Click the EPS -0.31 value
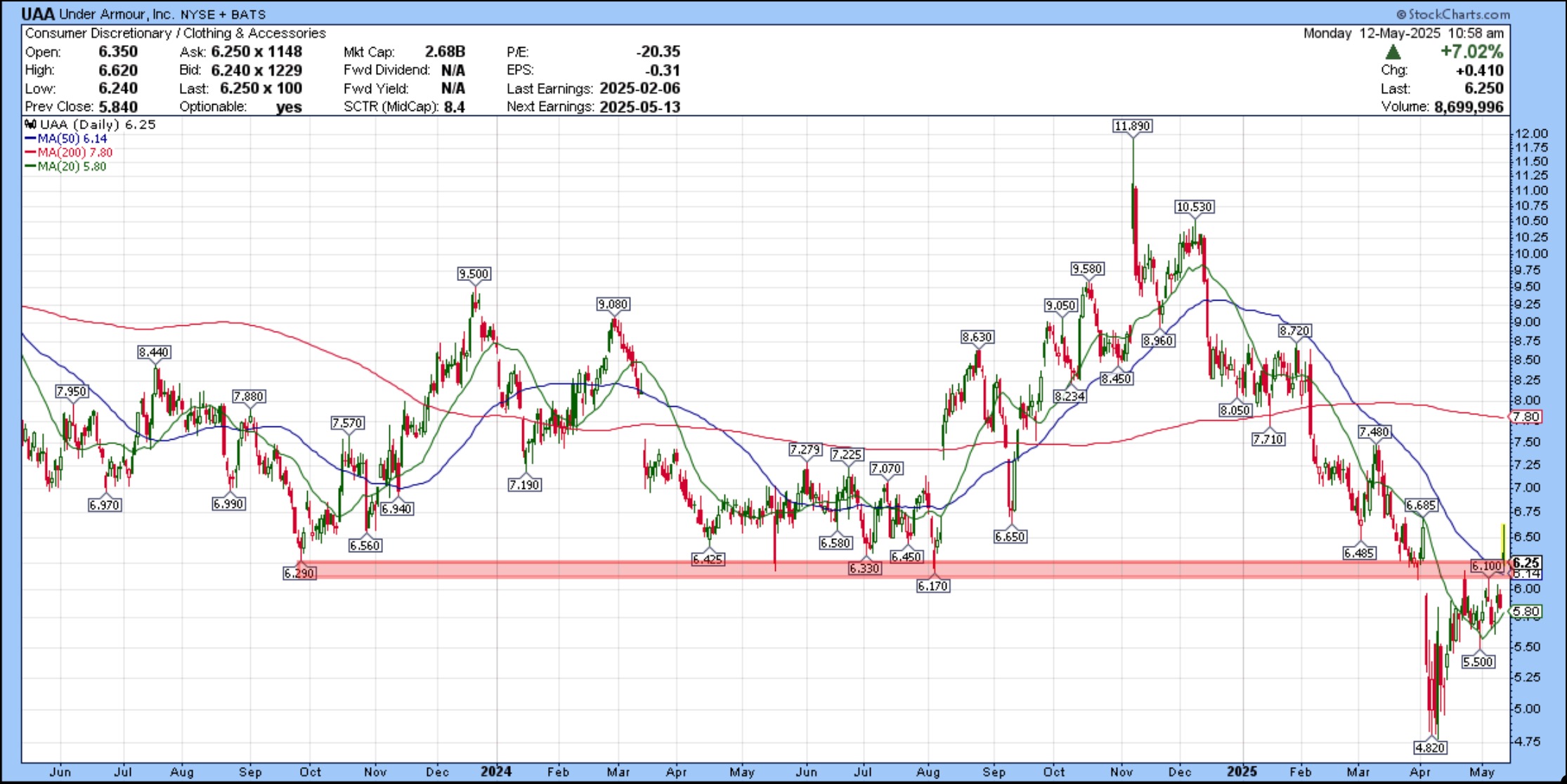This screenshot has width=1567, height=784. (663, 70)
